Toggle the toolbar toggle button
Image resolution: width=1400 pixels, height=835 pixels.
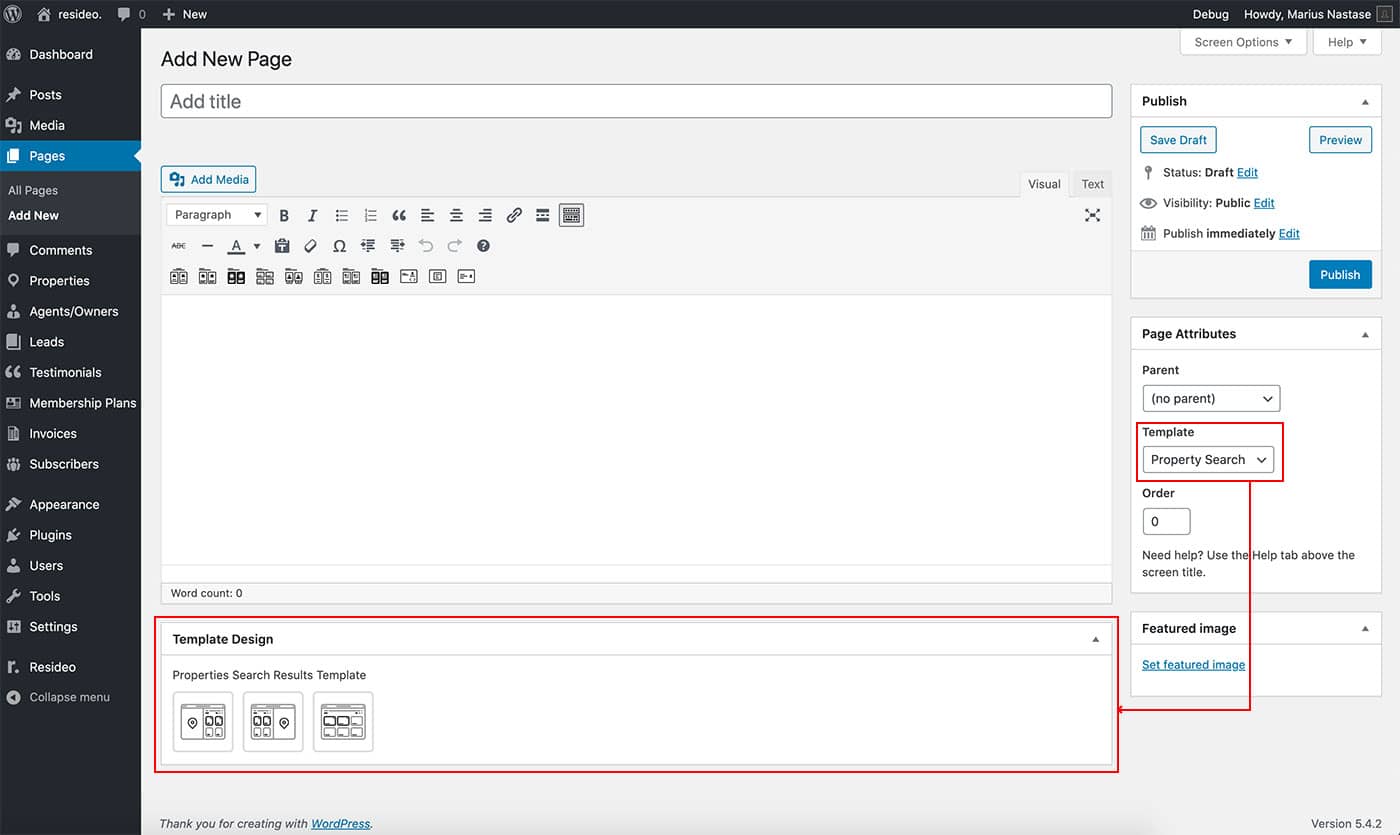[571, 215]
